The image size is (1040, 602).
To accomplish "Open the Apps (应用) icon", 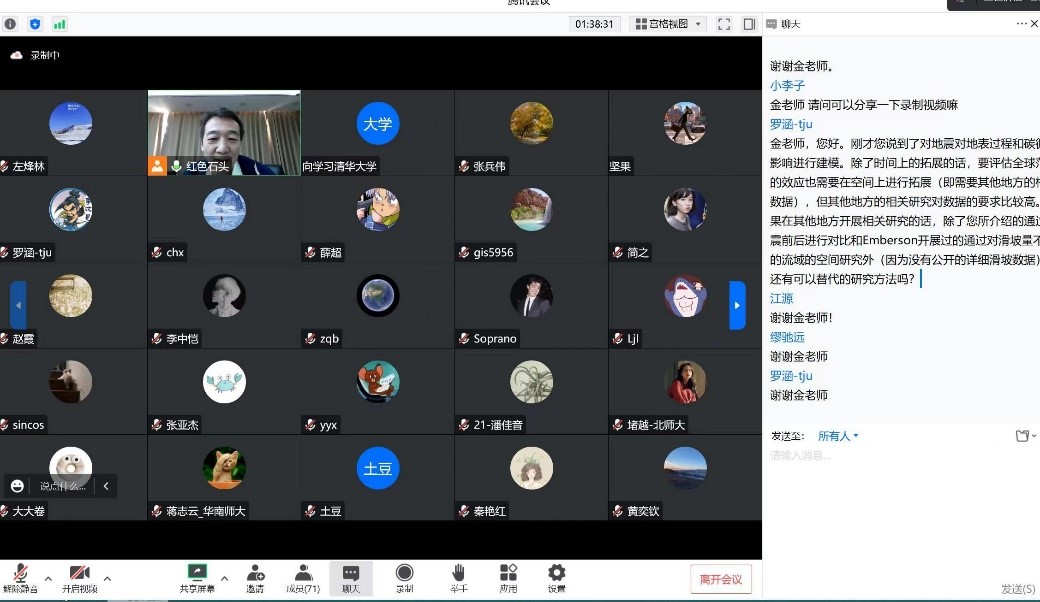I will [x=508, y=574].
